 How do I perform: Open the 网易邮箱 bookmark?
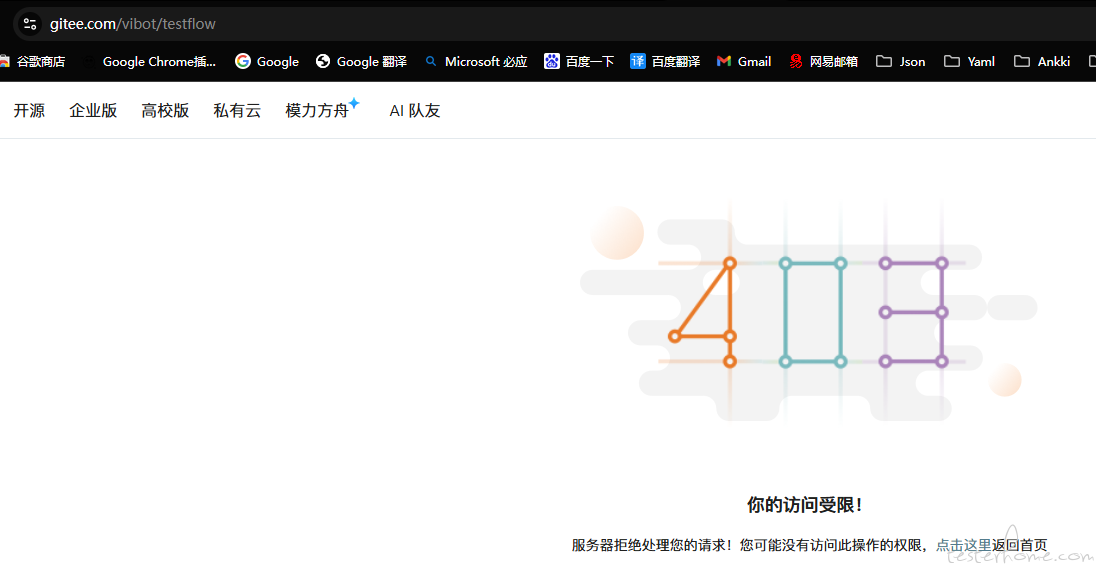823,62
